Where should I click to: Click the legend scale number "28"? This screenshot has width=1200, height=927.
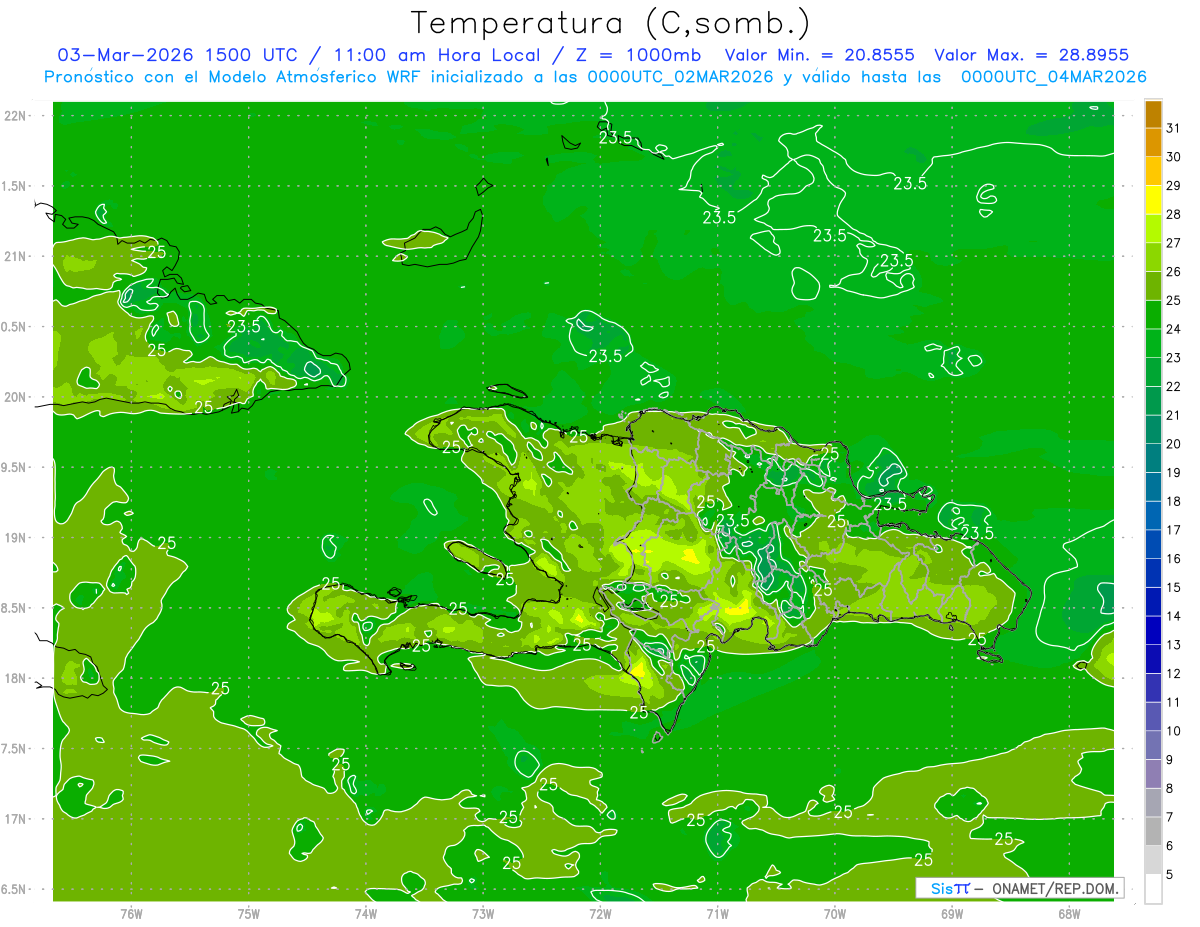tap(1173, 214)
